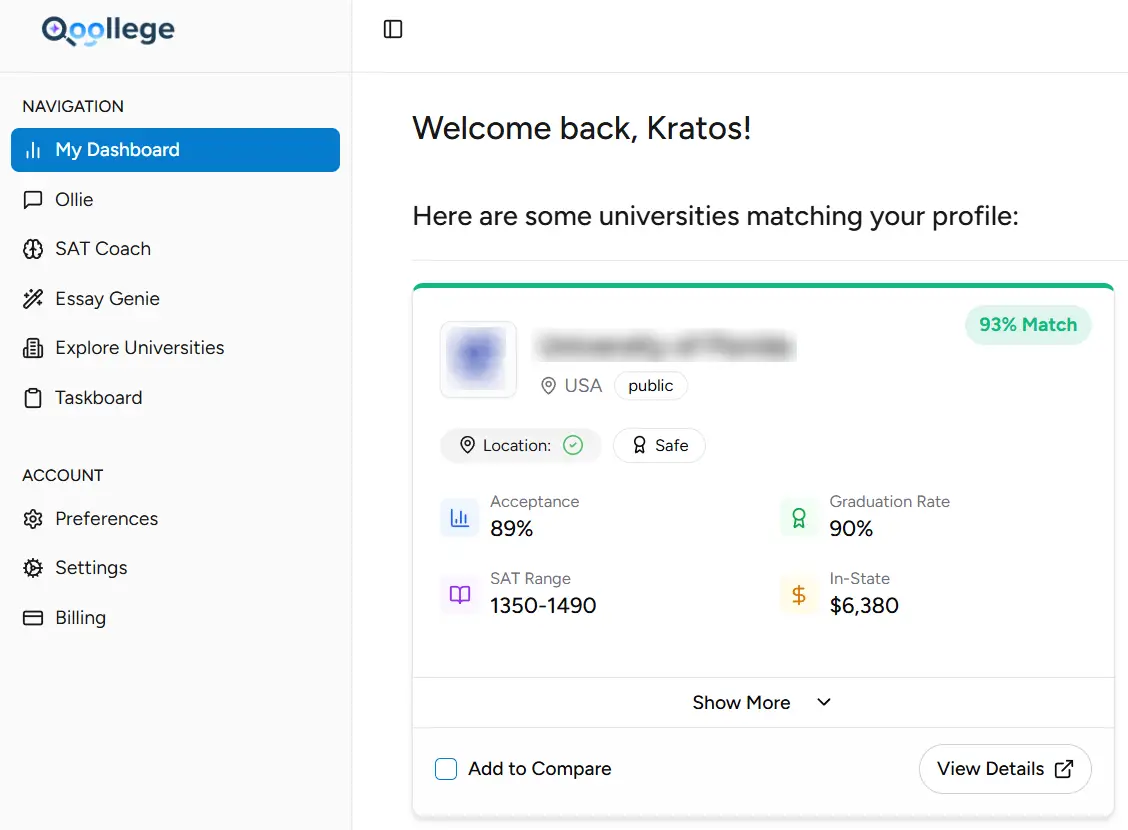Image resolution: width=1128 pixels, height=830 pixels.
Task: Click the Taskboard clipboard icon
Action: 33,398
